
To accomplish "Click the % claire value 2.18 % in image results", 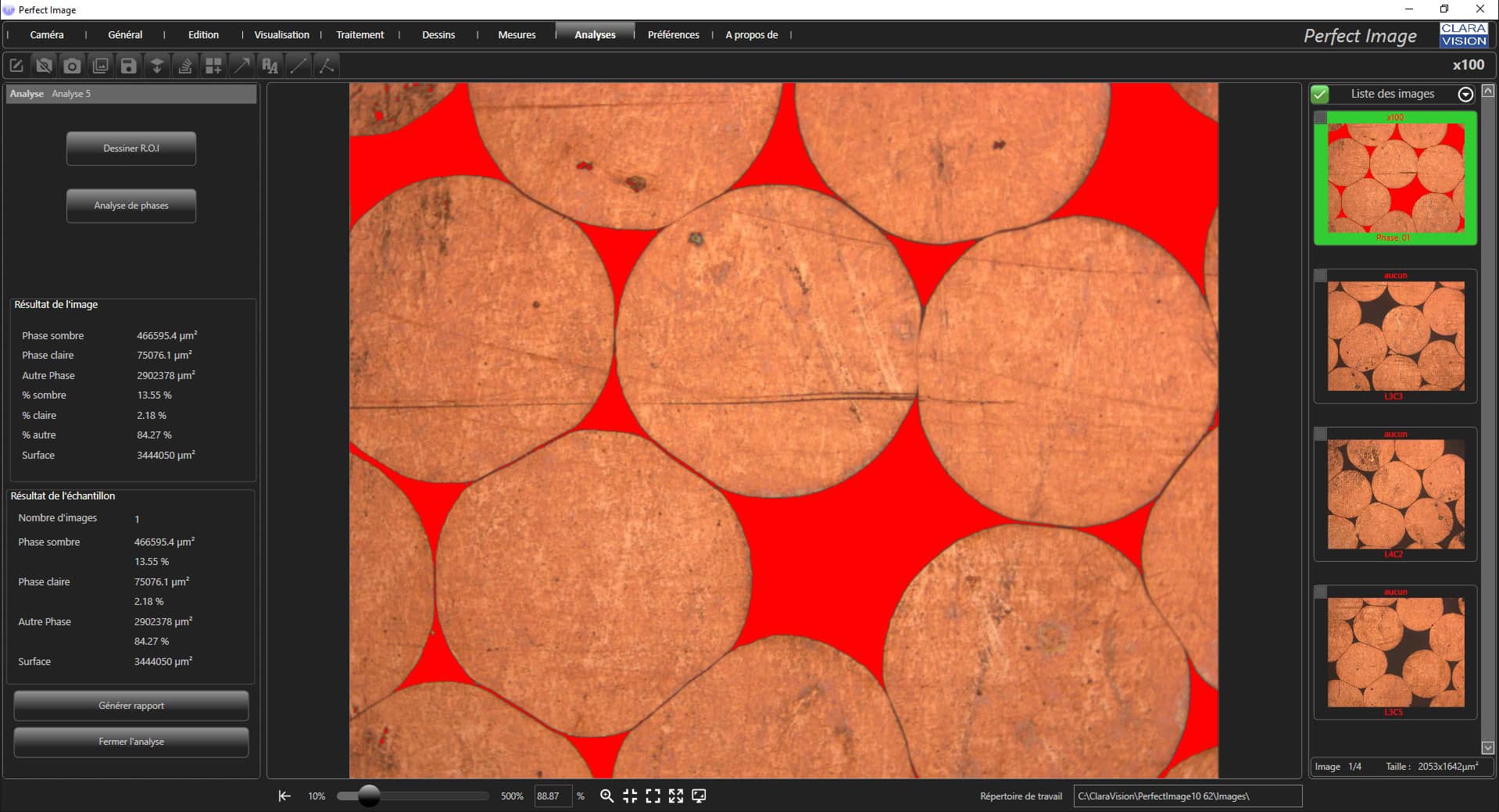I will [x=152, y=416].
